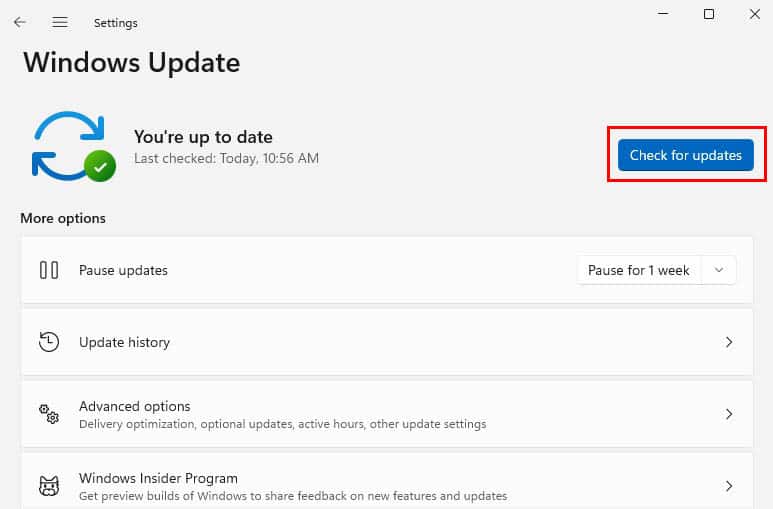The image size is (773, 509).
Task: Click the Windows Insider cat icon
Action: (x=49, y=486)
